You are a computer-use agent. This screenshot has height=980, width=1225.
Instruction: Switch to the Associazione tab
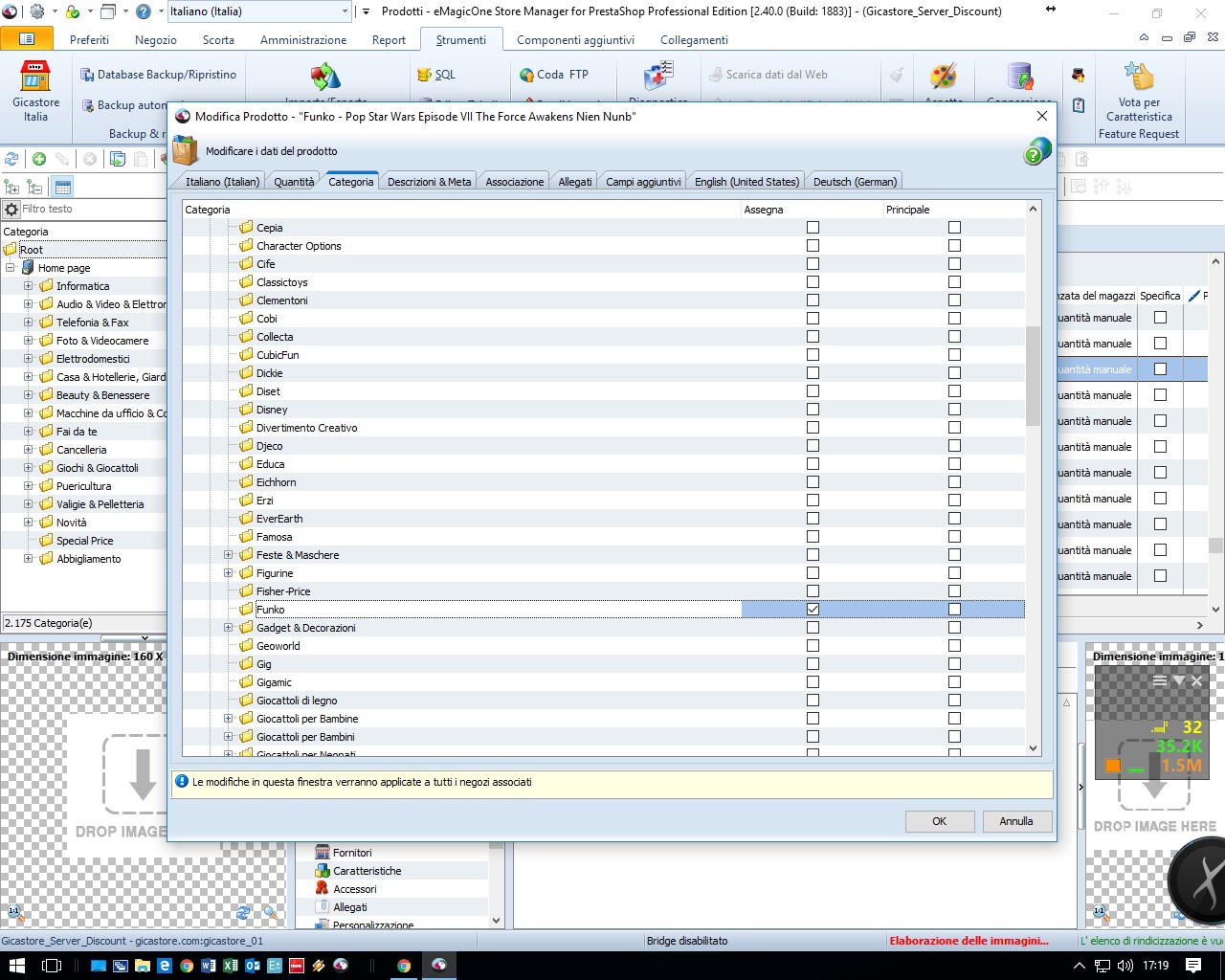pos(515,182)
